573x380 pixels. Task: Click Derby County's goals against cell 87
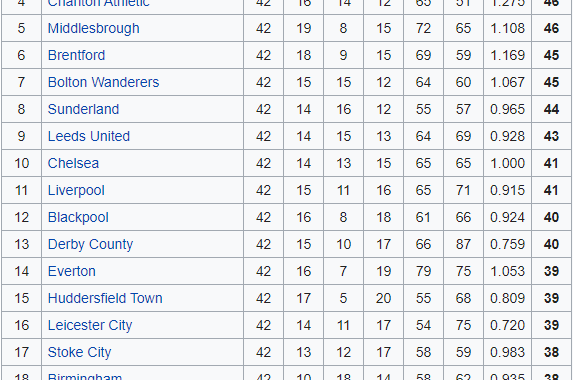click(x=463, y=244)
